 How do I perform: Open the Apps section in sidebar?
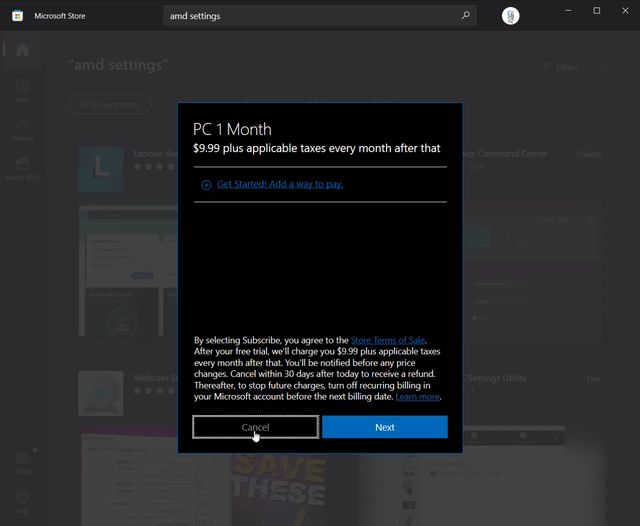coord(22,91)
